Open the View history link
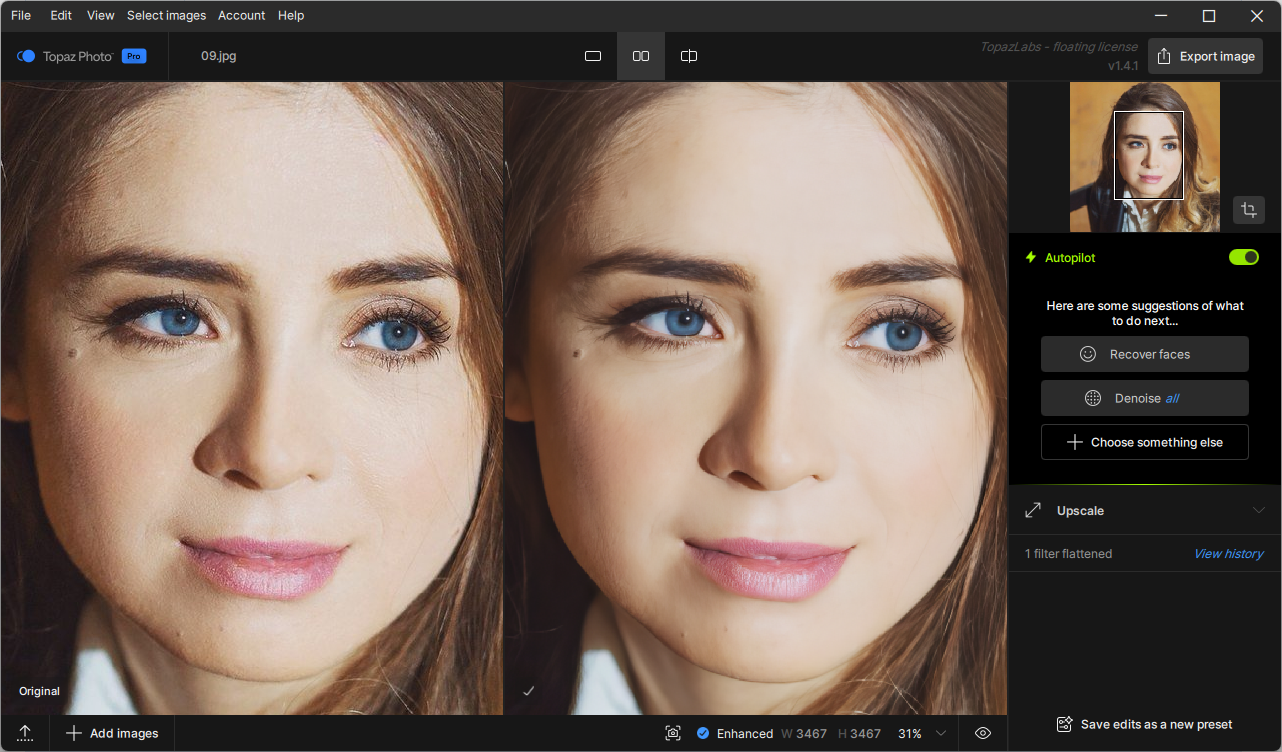 1229,554
